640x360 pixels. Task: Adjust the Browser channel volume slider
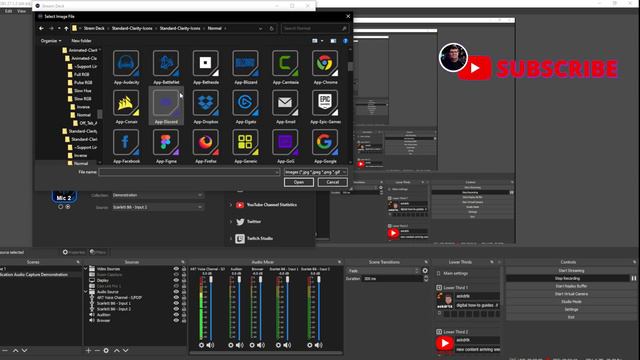pos(261,308)
